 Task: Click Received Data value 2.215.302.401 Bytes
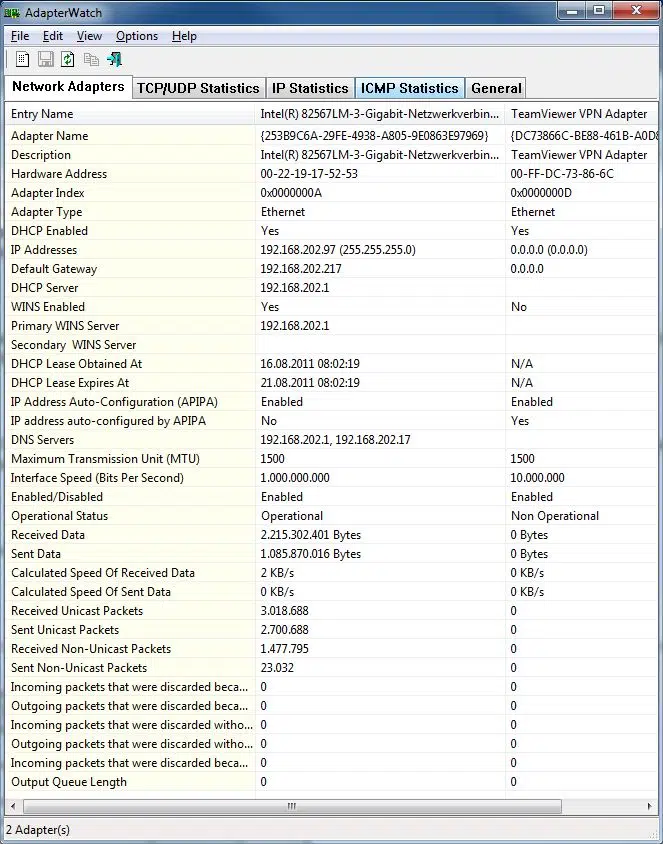(311, 535)
